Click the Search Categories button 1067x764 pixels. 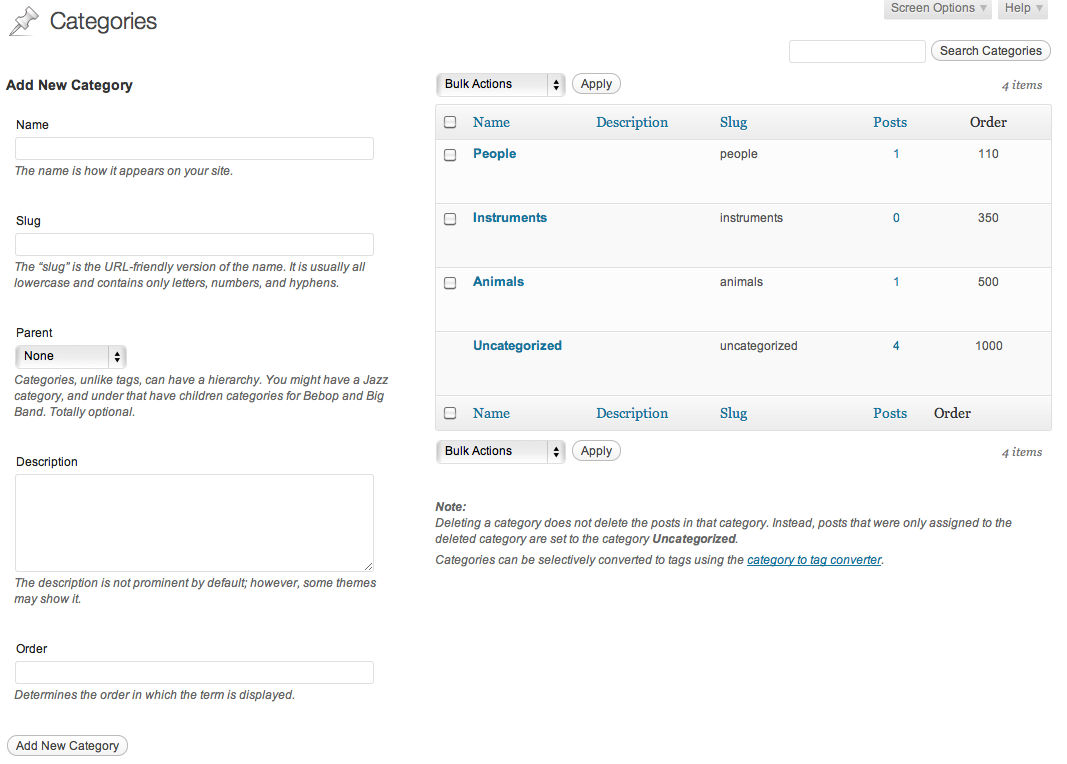coord(990,51)
